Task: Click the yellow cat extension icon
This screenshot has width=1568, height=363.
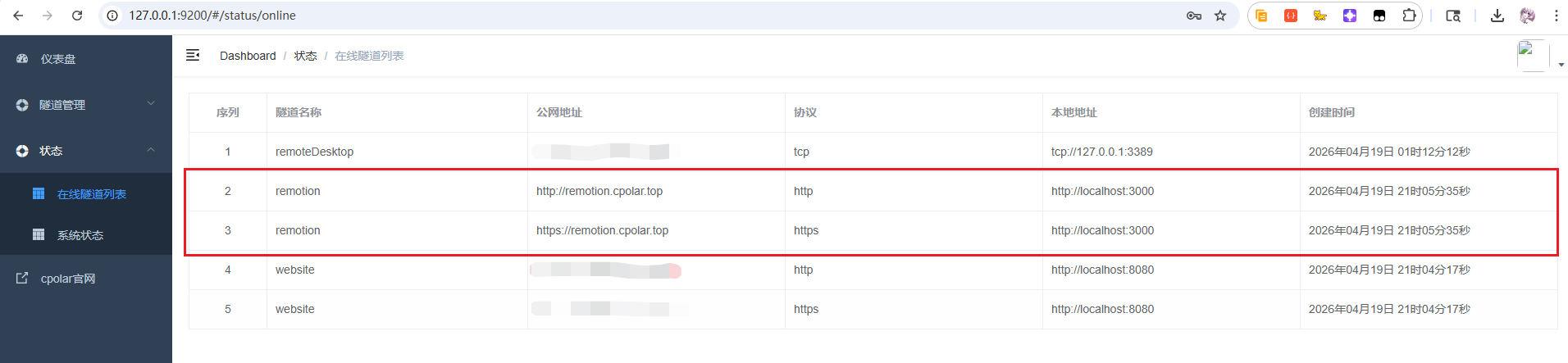Action: [1320, 16]
